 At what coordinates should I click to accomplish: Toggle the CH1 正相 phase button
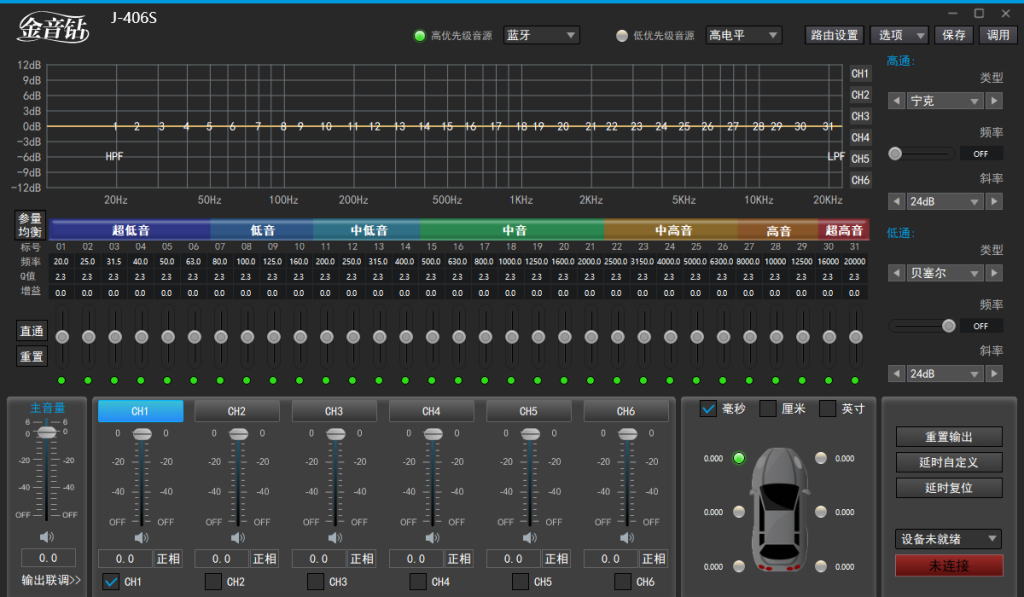(168, 558)
